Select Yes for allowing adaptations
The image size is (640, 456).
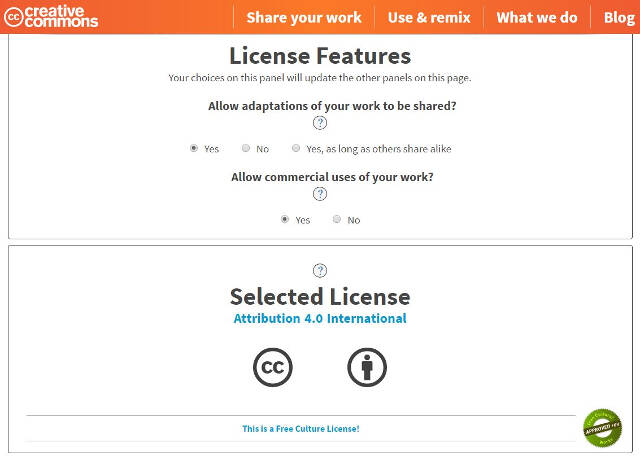point(194,148)
